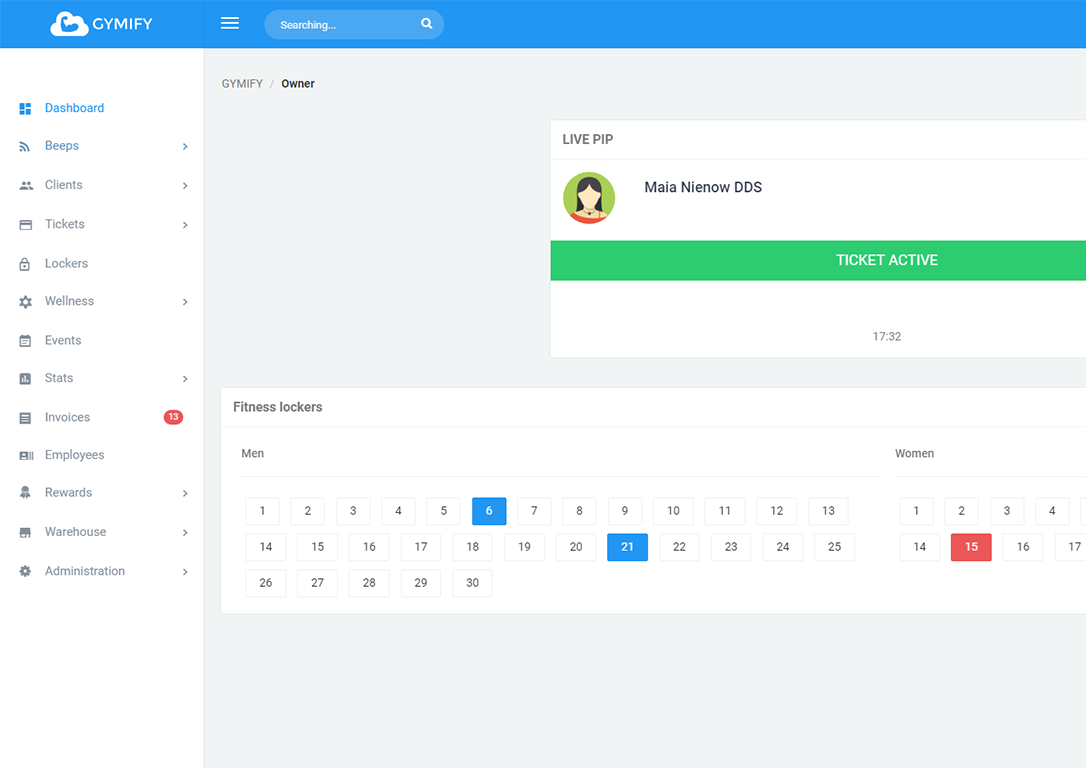The height and width of the screenshot is (768, 1086).
Task: Click the red 13 invoices badge
Action: pyautogui.click(x=173, y=417)
